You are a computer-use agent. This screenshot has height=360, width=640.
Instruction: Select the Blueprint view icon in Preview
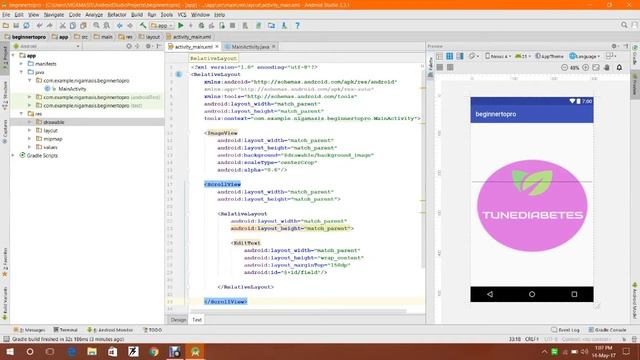[449, 56]
